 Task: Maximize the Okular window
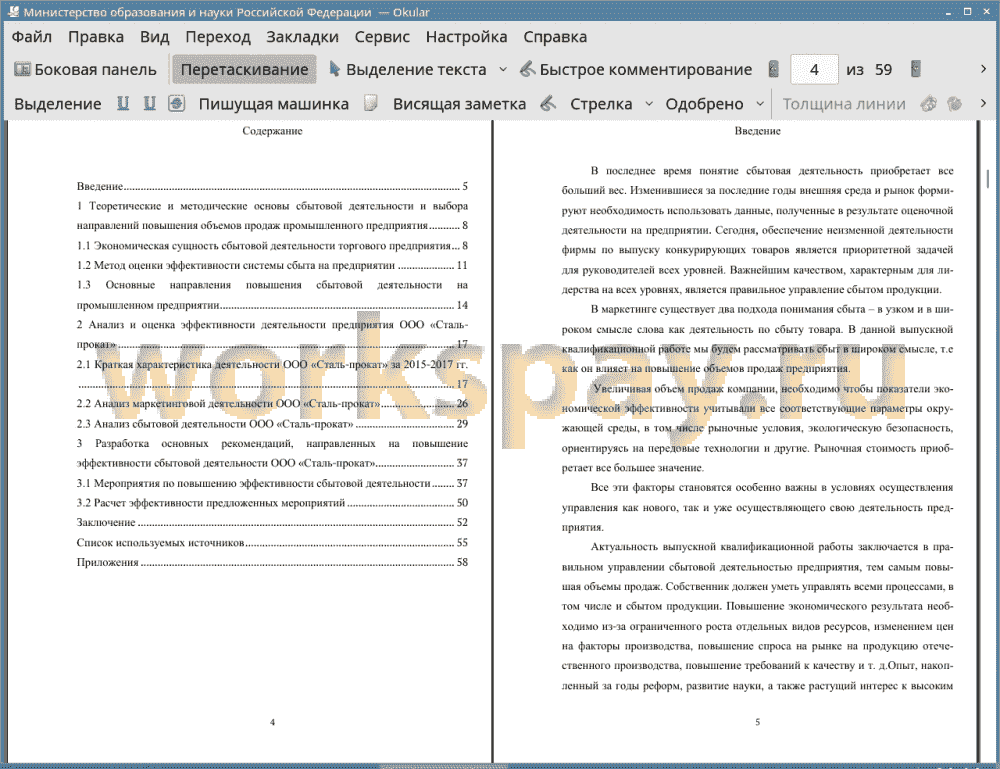[967, 11]
